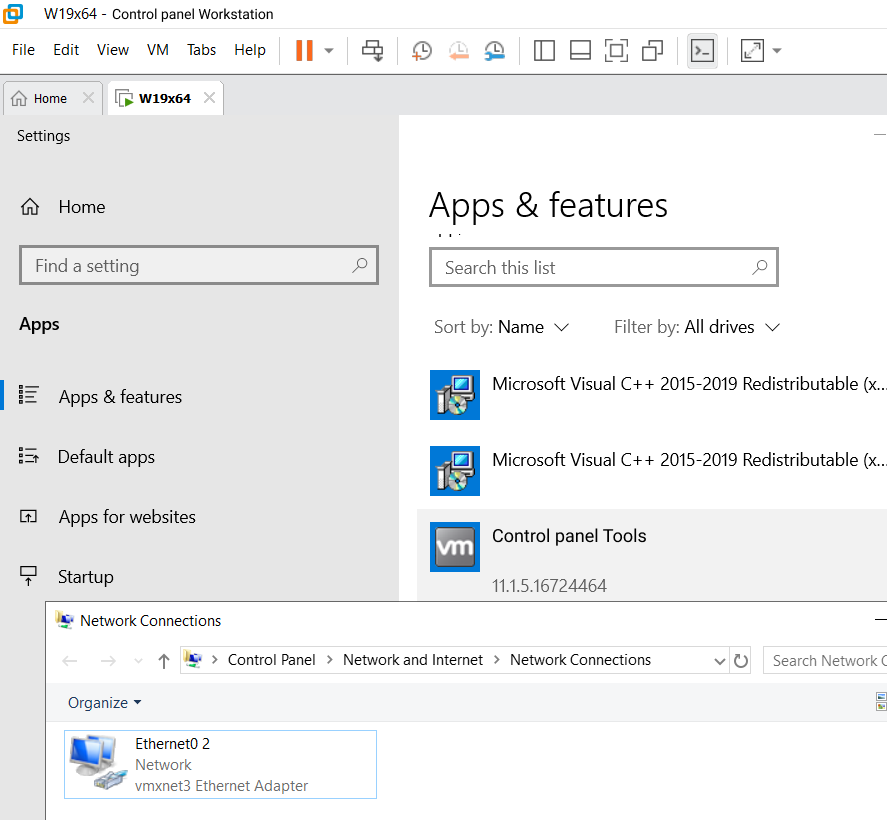887x820 pixels.
Task: Open the Filter by All drives dropdown
Action: 697,327
